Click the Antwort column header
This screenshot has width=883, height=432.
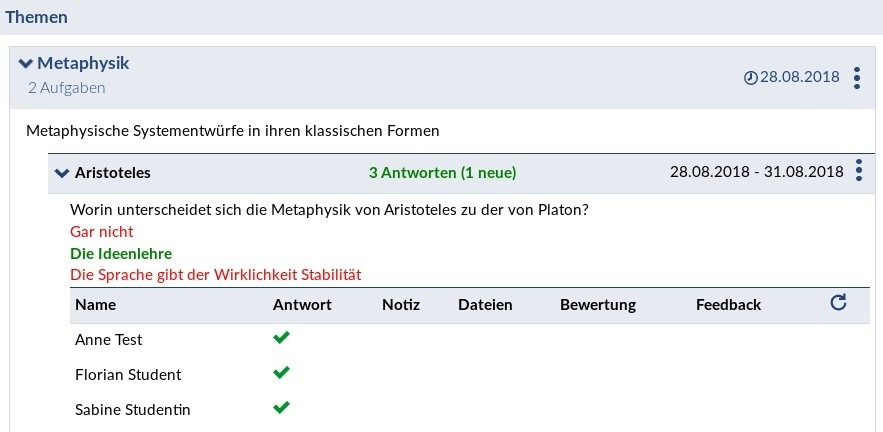(x=302, y=305)
